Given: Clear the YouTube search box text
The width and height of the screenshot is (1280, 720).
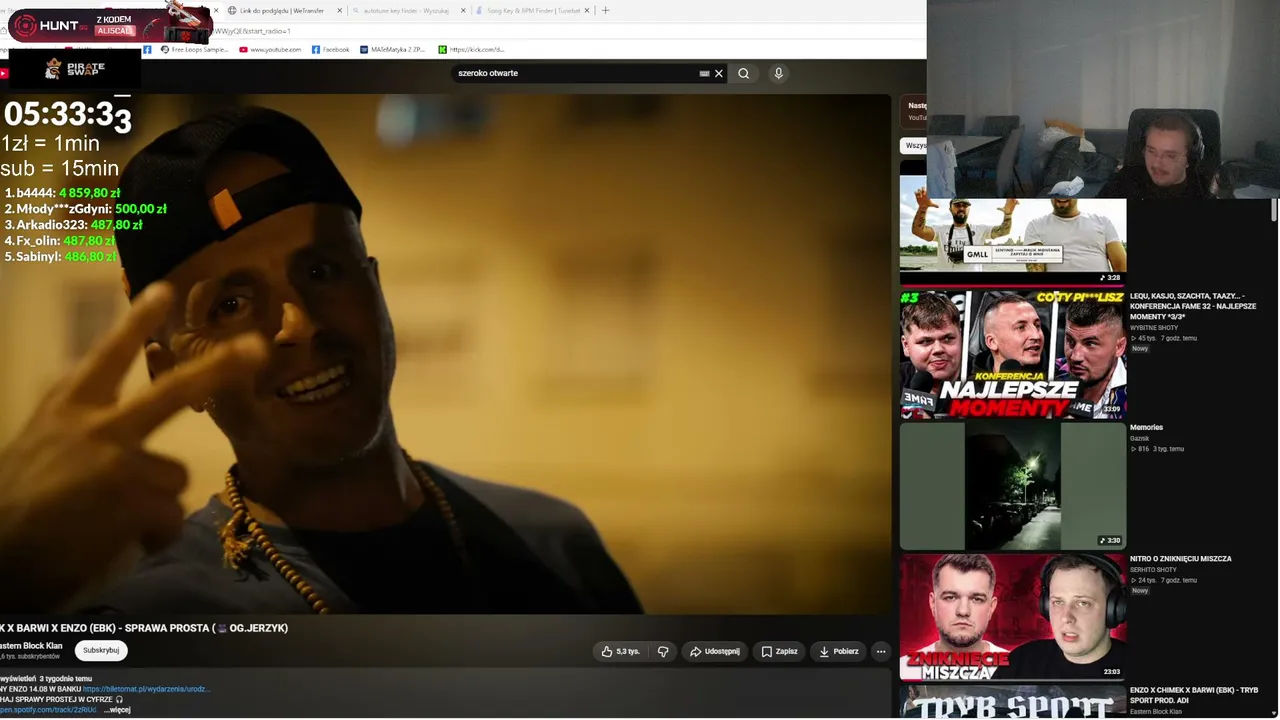Looking at the screenshot, I should point(718,73).
